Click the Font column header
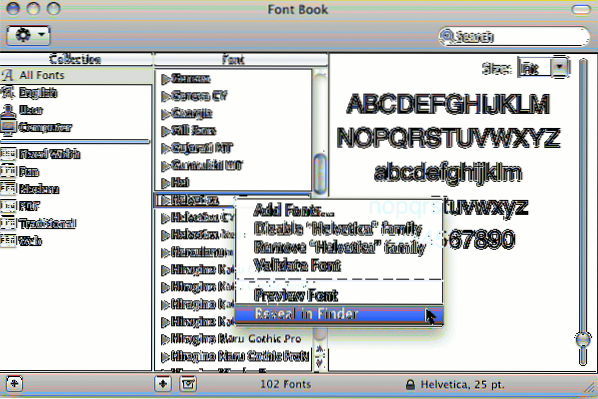 (241, 59)
